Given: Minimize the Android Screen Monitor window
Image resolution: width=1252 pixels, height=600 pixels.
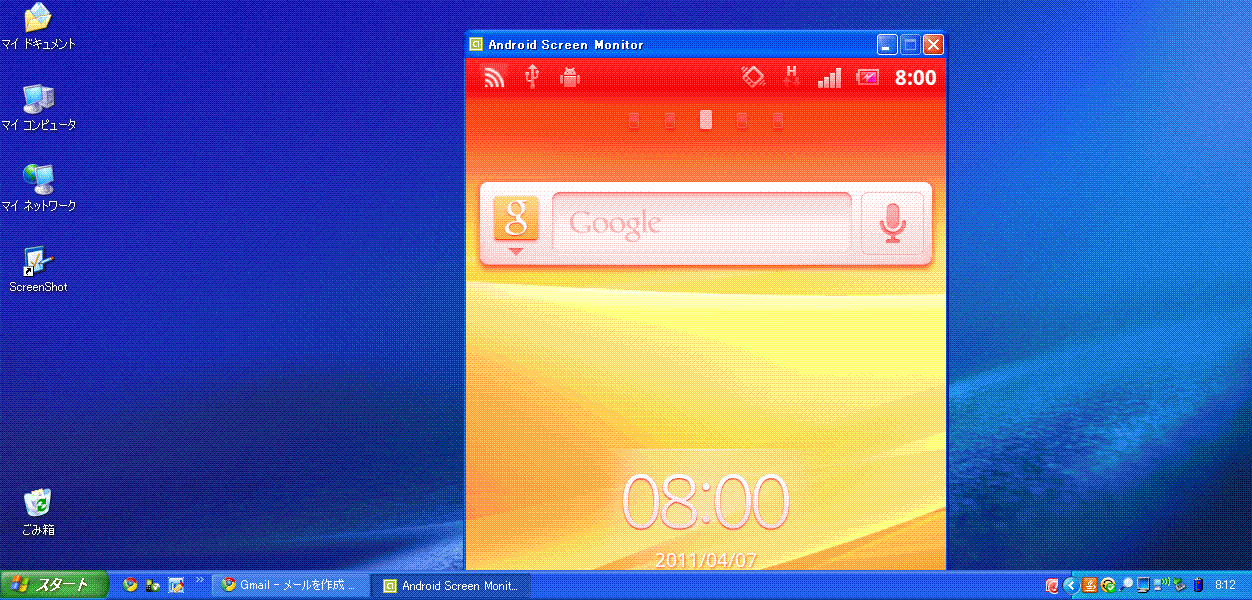Looking at the screenshot, I should tap(887, 44).
